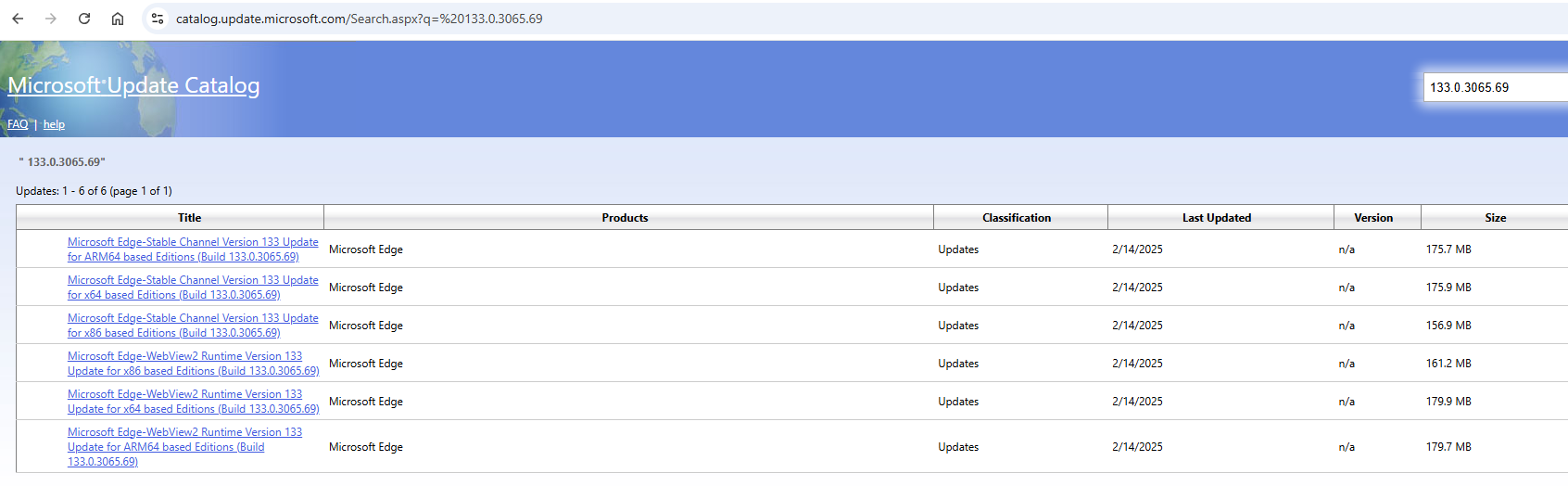The height and width of the screenshot is (486, 1568).
Task: Click Updates classification in WebView2 ARM64 row
Action: pyautogui.click(x=958, y=447)
